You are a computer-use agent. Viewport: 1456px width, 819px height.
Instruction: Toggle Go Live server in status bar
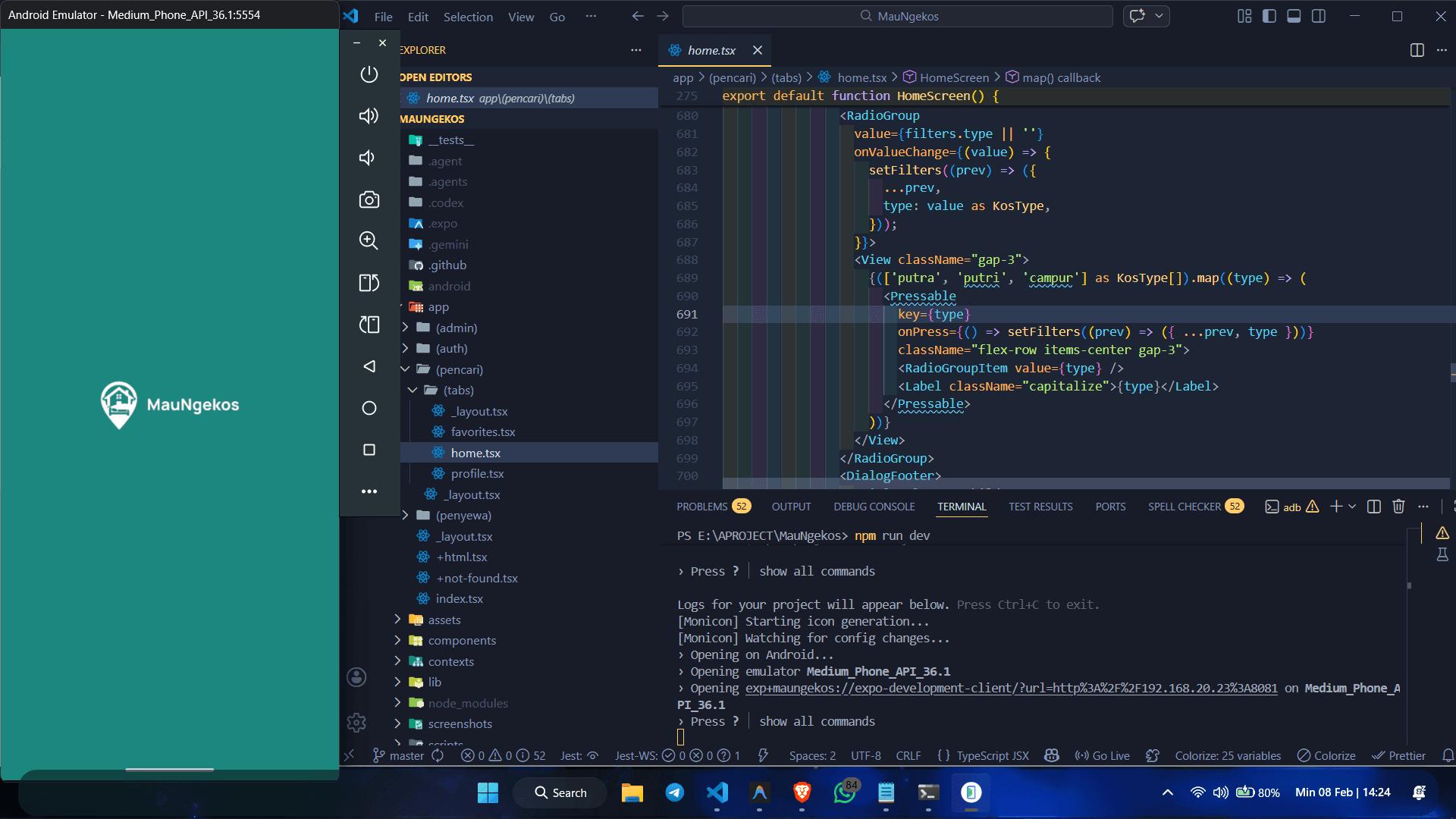[1102, 755]
